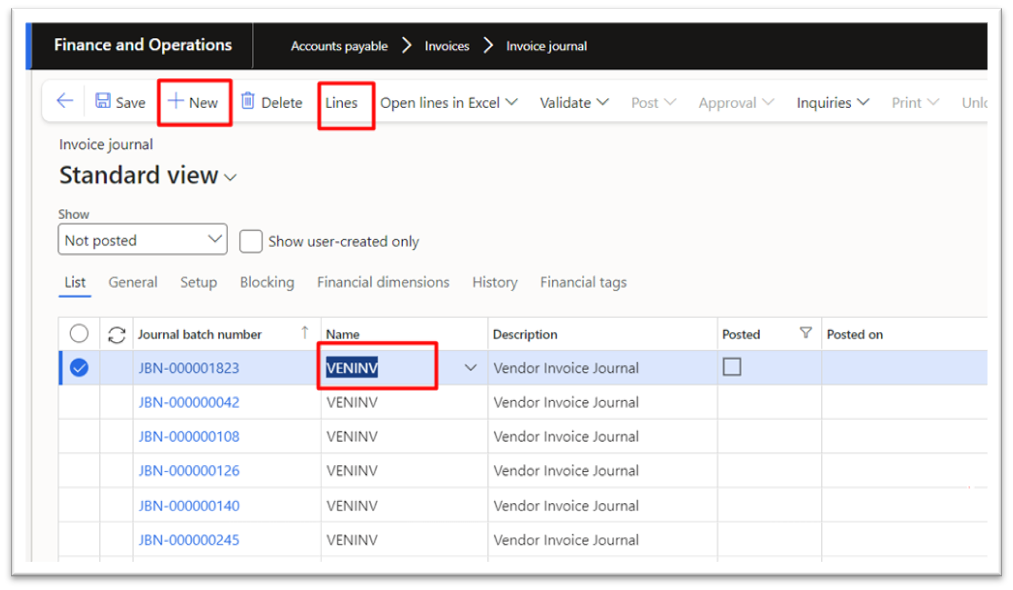This screenshot has height=590, width=1013.
Task: Open journal JBN-000000108 link
Action: pyautogui.click(x=189, y=436)
